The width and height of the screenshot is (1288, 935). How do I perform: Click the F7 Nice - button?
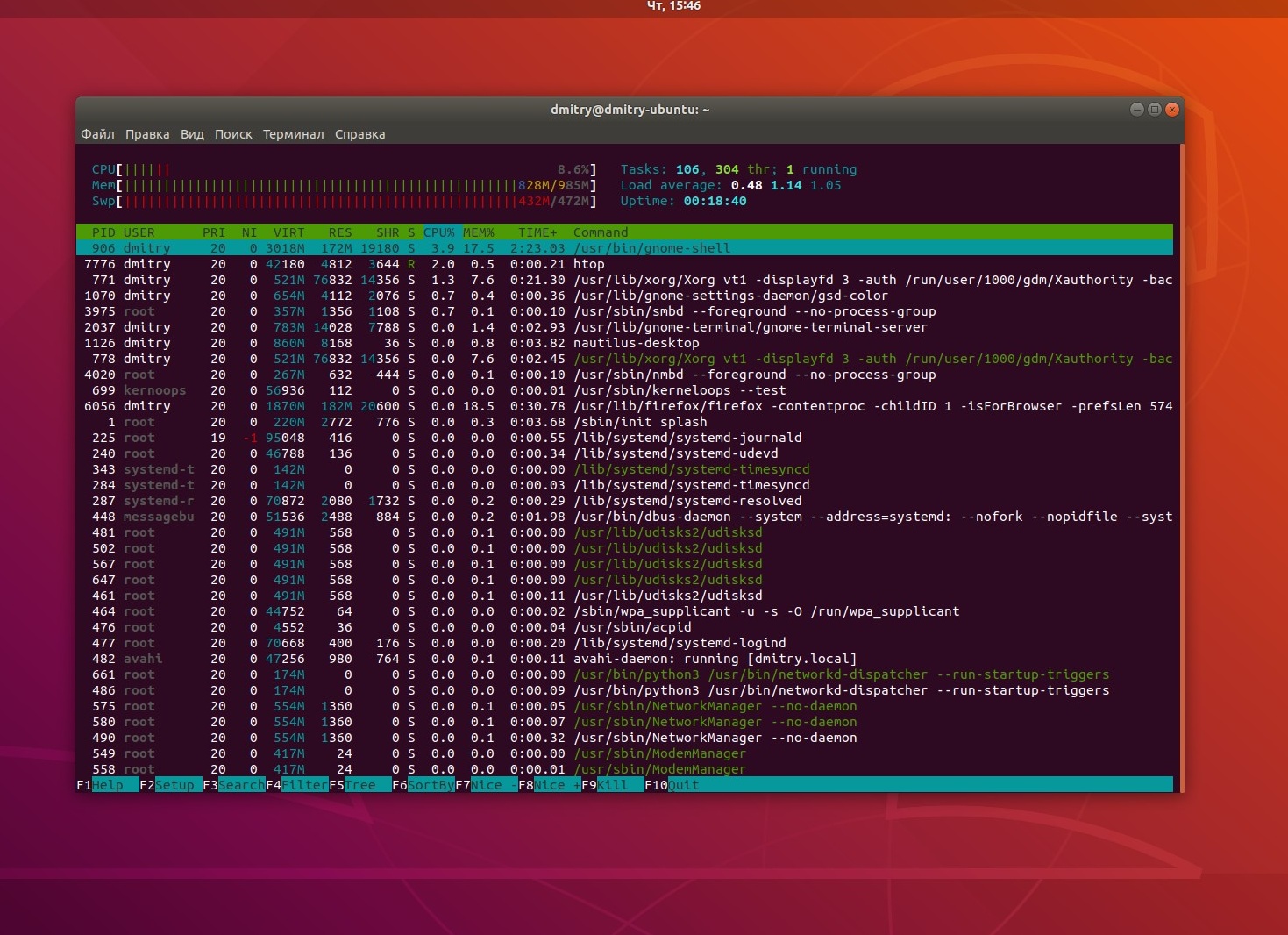[487, 785]
